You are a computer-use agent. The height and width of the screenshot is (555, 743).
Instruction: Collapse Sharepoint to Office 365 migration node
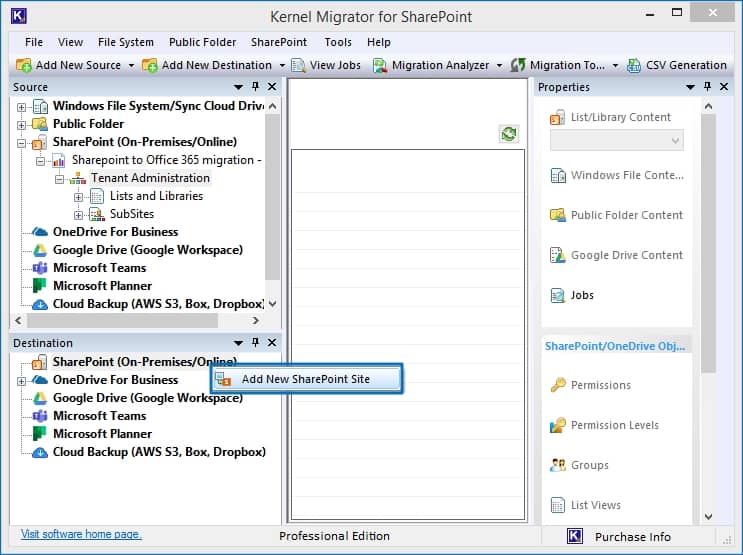41,161
